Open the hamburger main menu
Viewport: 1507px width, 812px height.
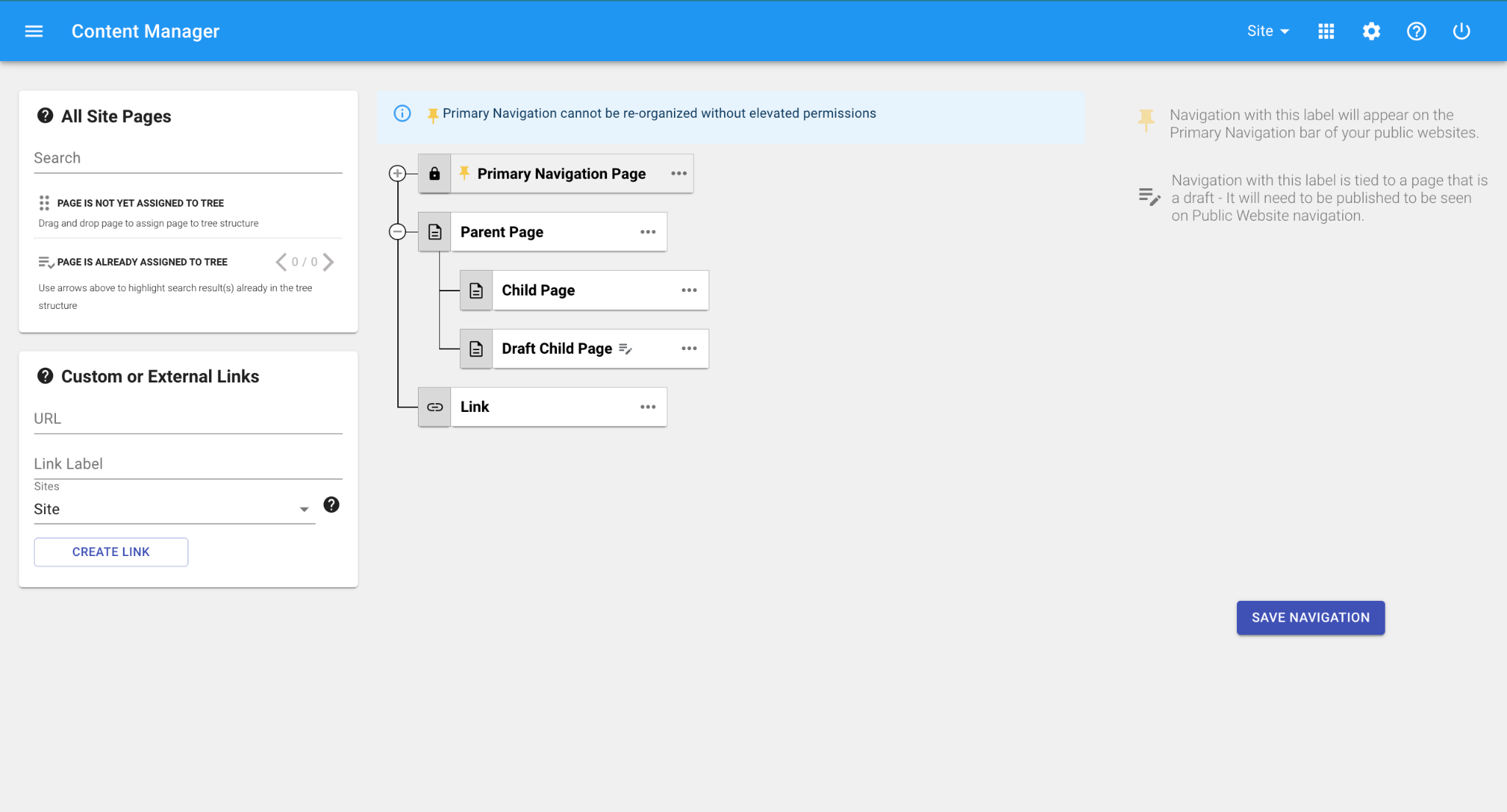[34, 31]
